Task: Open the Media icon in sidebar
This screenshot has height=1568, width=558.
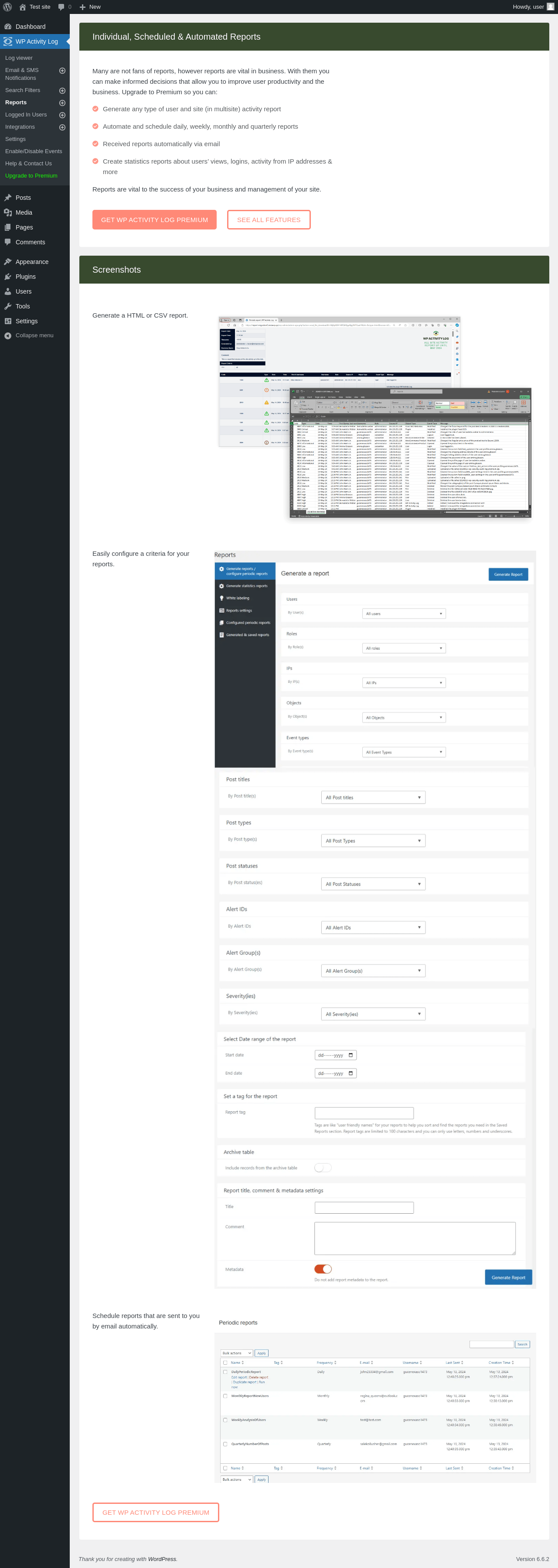Action: [x=8, y=212]
